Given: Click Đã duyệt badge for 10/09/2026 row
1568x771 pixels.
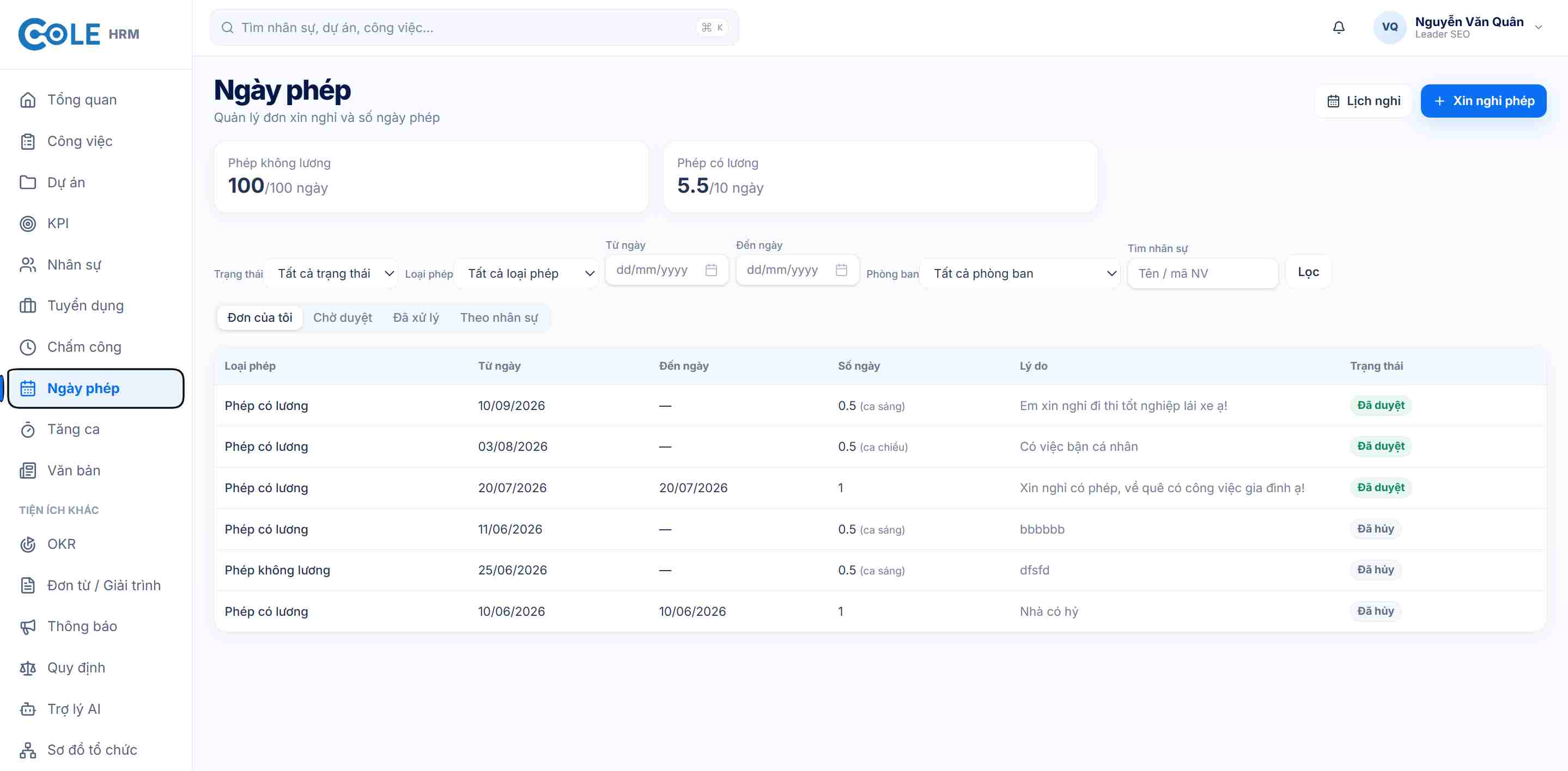Looking at the screenshot, I should tap(1381, 405).
